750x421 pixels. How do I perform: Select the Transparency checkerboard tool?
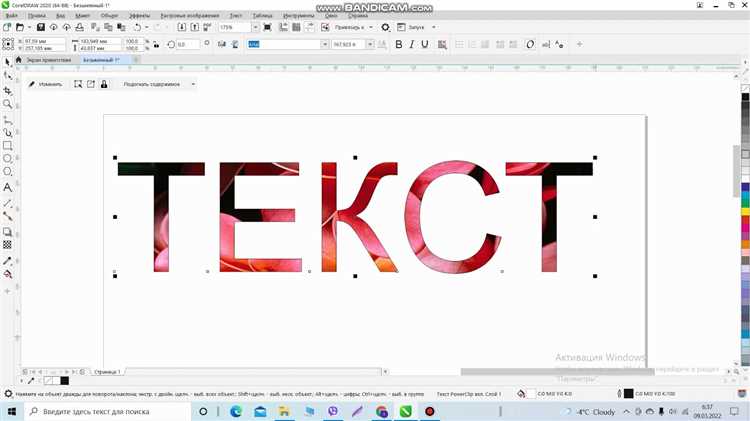[x=7, y=245]
